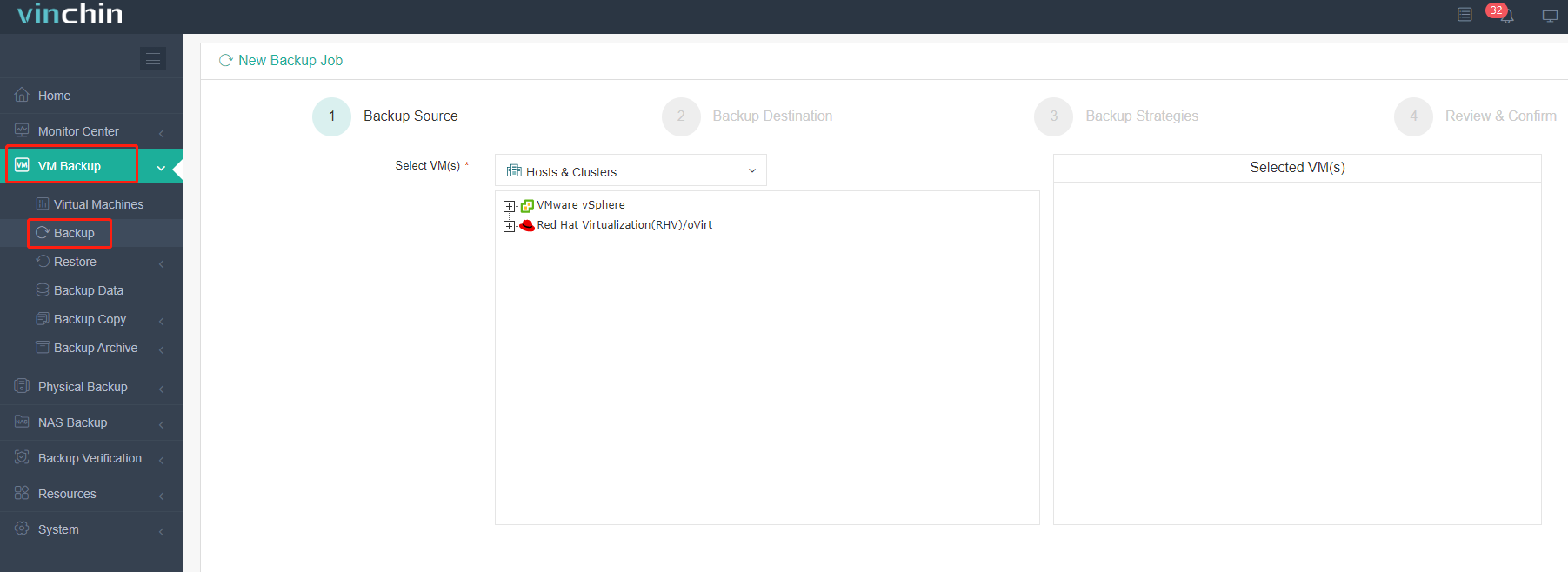This screenshot has height=572, width=1568.
Task: Click the NAS Backup icon
Action: coord(22,422)
